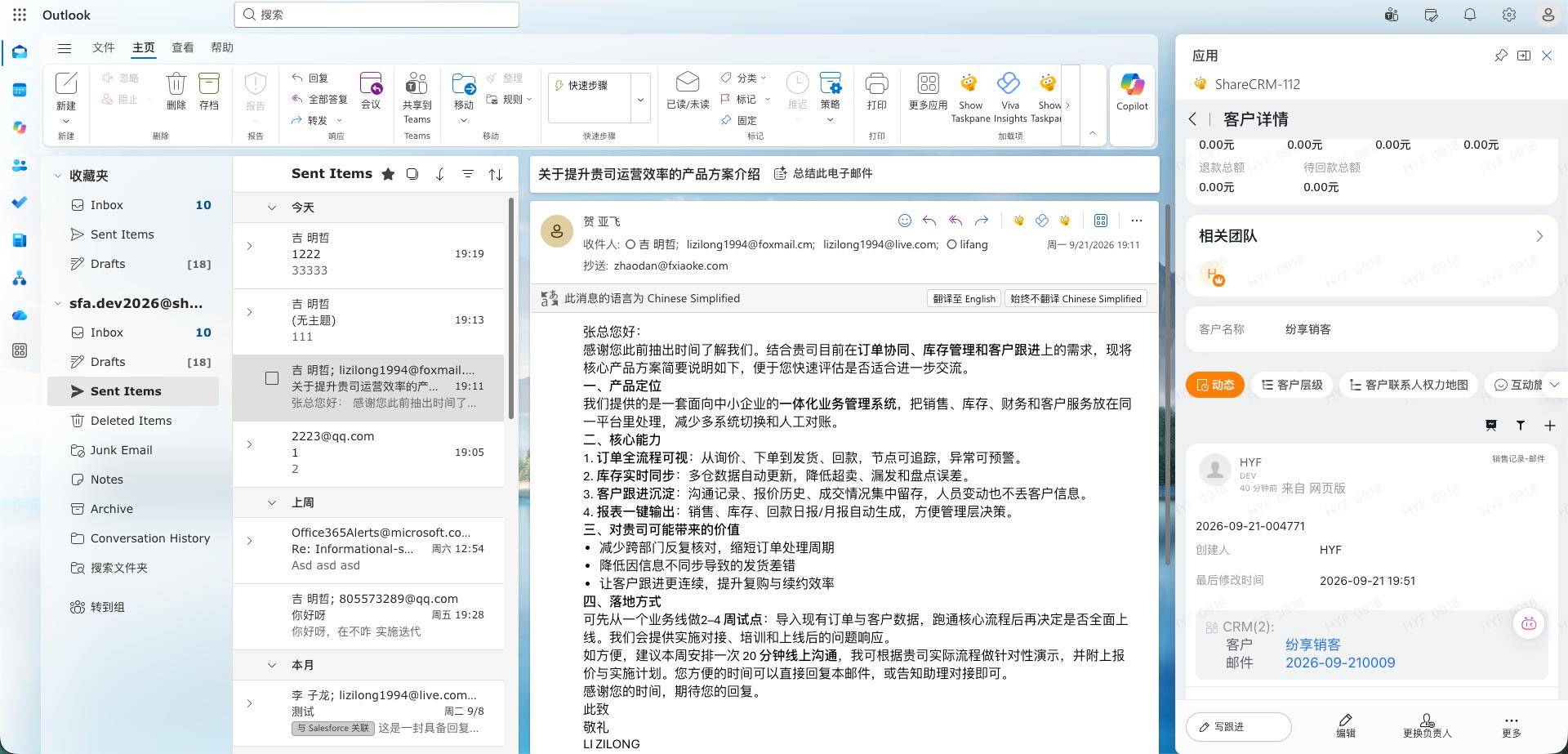Click forward arrow in message header
1568x754 pixels.
point(982,221)
